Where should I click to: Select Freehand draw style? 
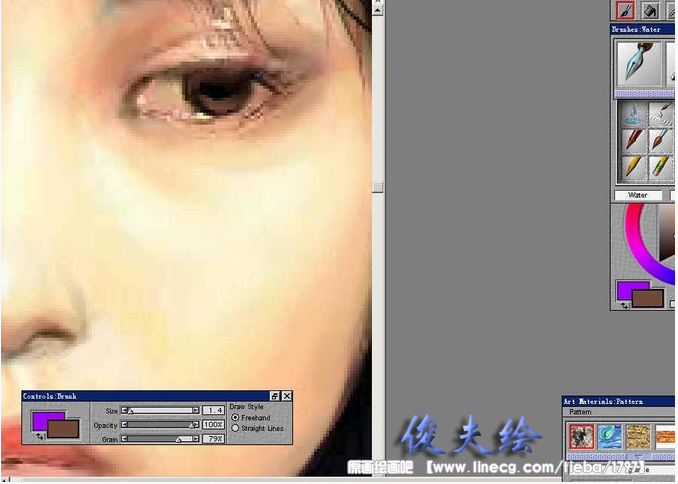(x=235, y=418)
